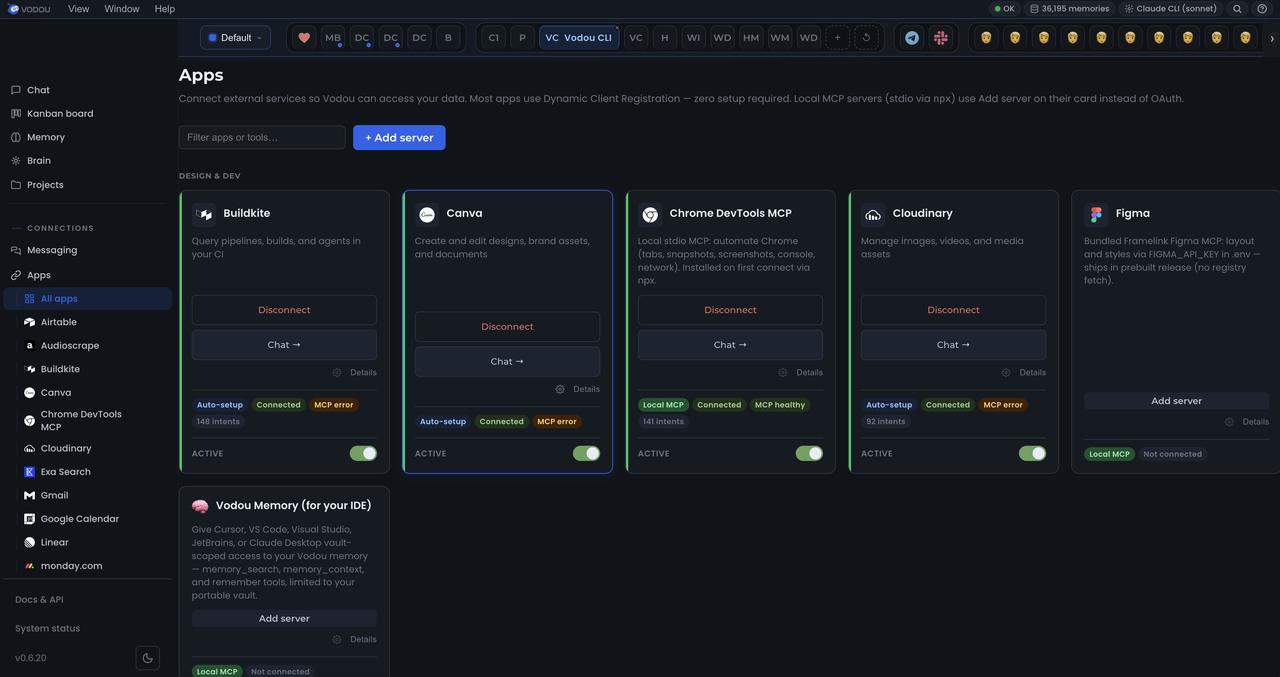The width and height of the screenshot is (1280, 677).
Task: Click the Chrome logo on the DevTools card
Action: tap(650, 214)
